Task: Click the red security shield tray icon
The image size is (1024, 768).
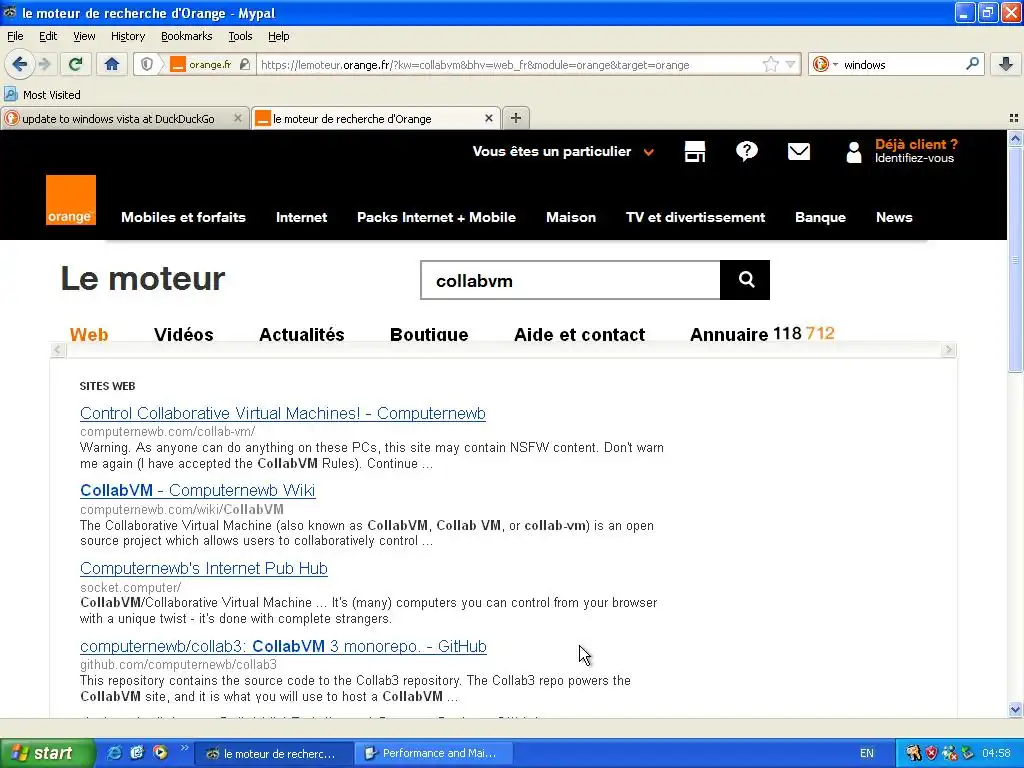Action: (931, 754)
